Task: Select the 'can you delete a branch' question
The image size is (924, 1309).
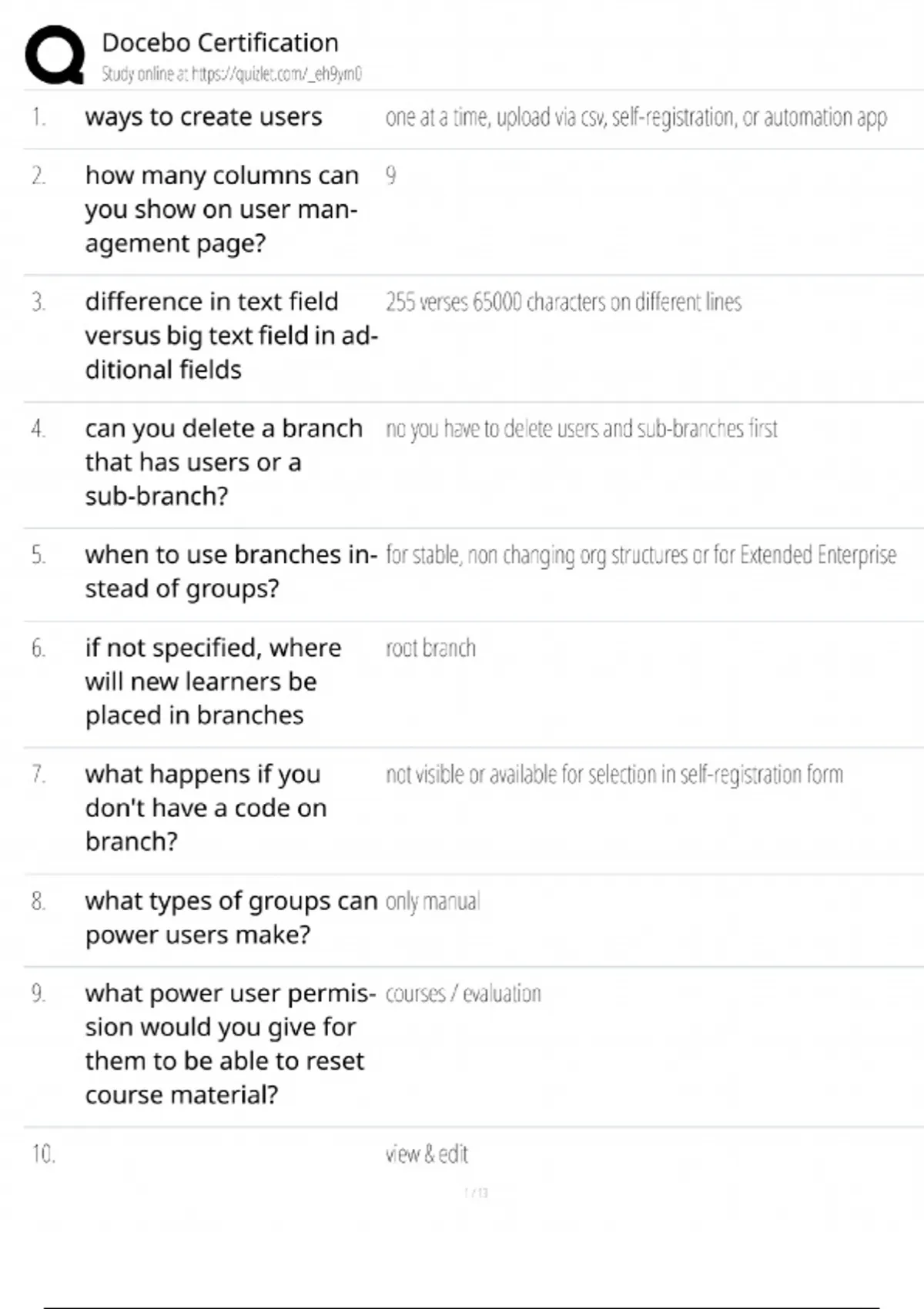Action: click(223, 462)
